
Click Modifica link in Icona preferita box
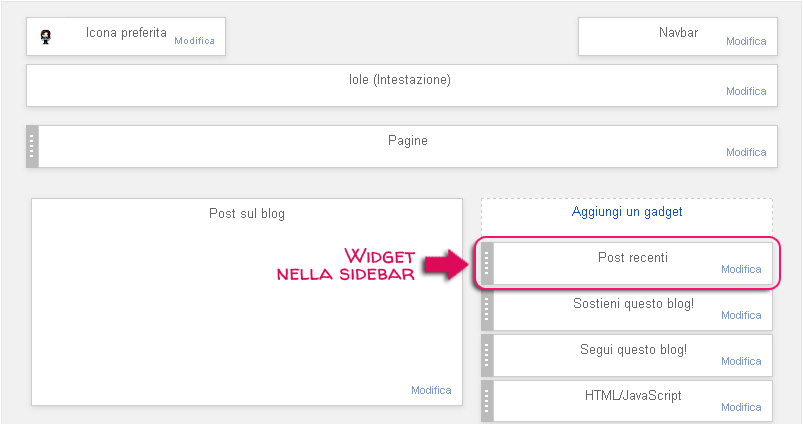194,41
